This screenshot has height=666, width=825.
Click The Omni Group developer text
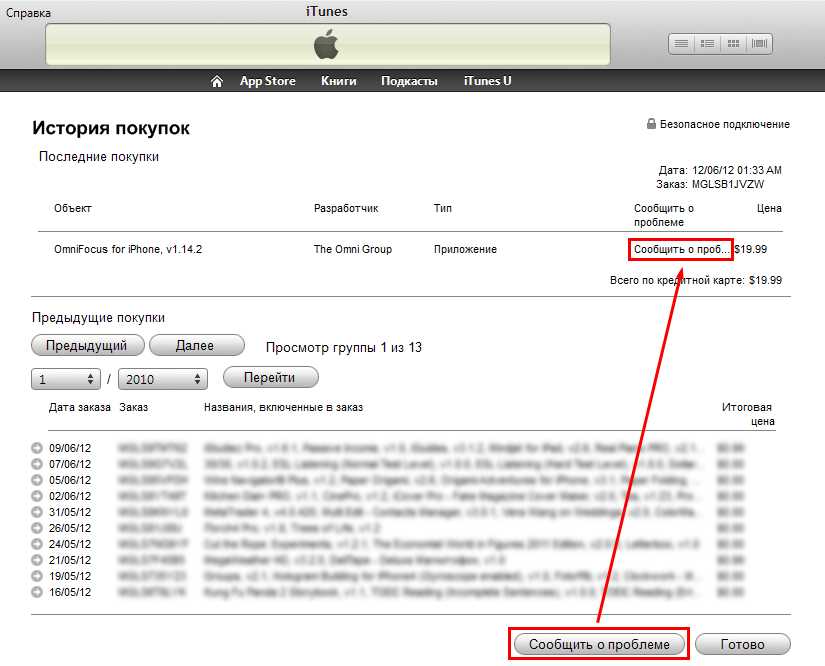coord(353,249)
